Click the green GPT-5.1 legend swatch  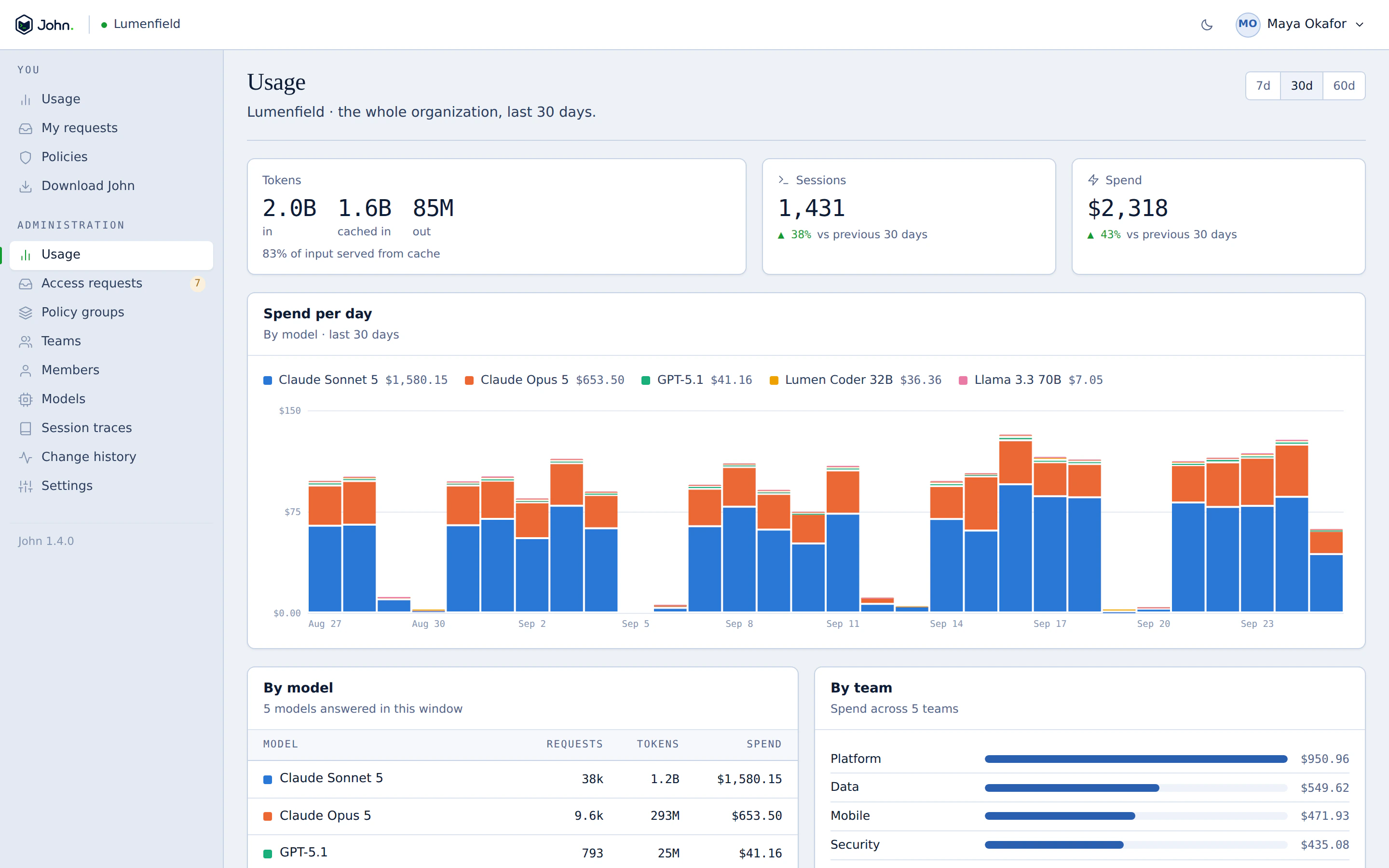pyautogui.click(x=646, y=380)
